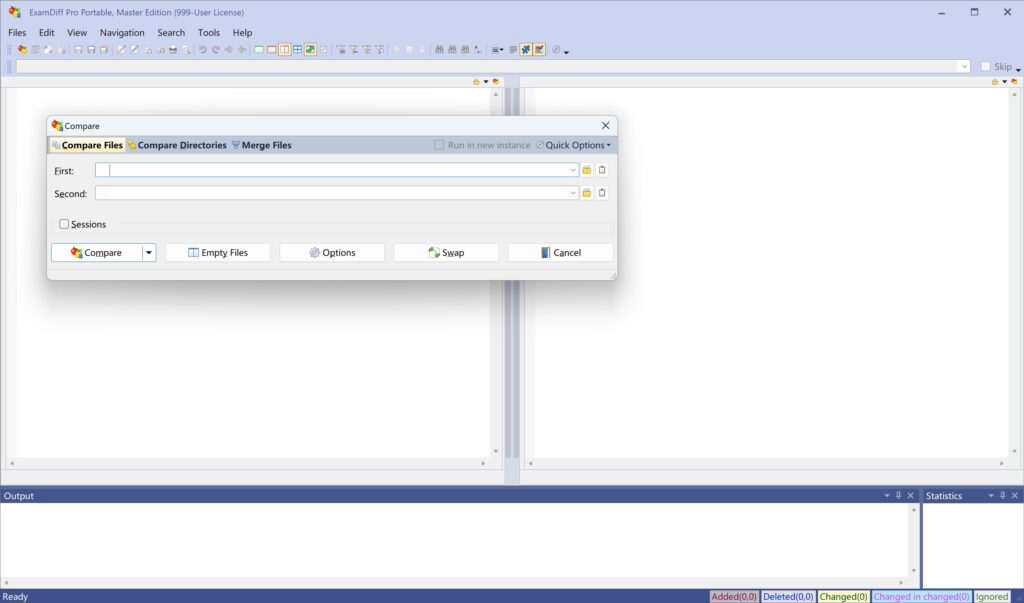Open the Compare button's dropdown arrow
1024x603 pixels.
coord(149,253)
